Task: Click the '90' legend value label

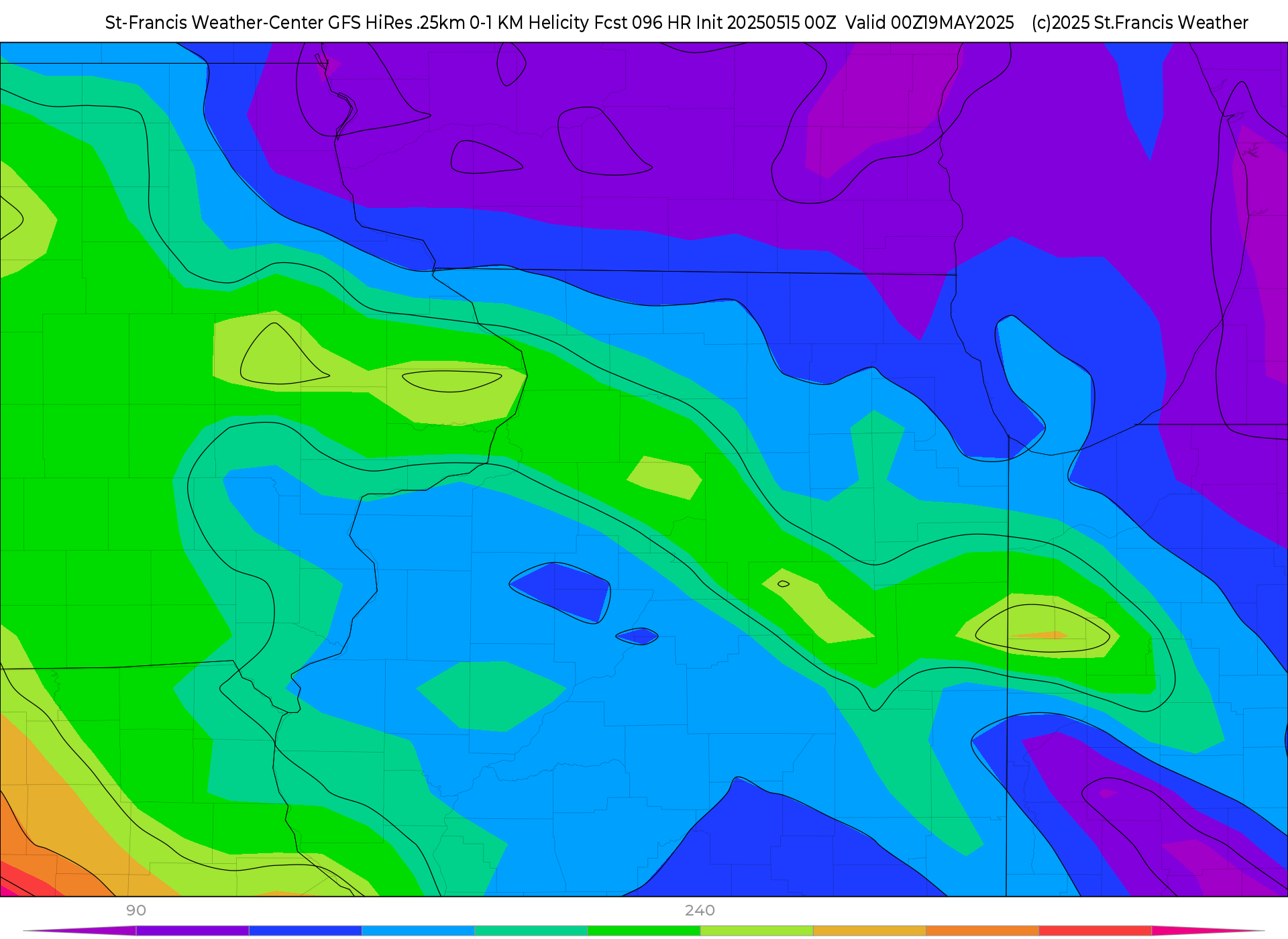Action: [x=136, y=910]
